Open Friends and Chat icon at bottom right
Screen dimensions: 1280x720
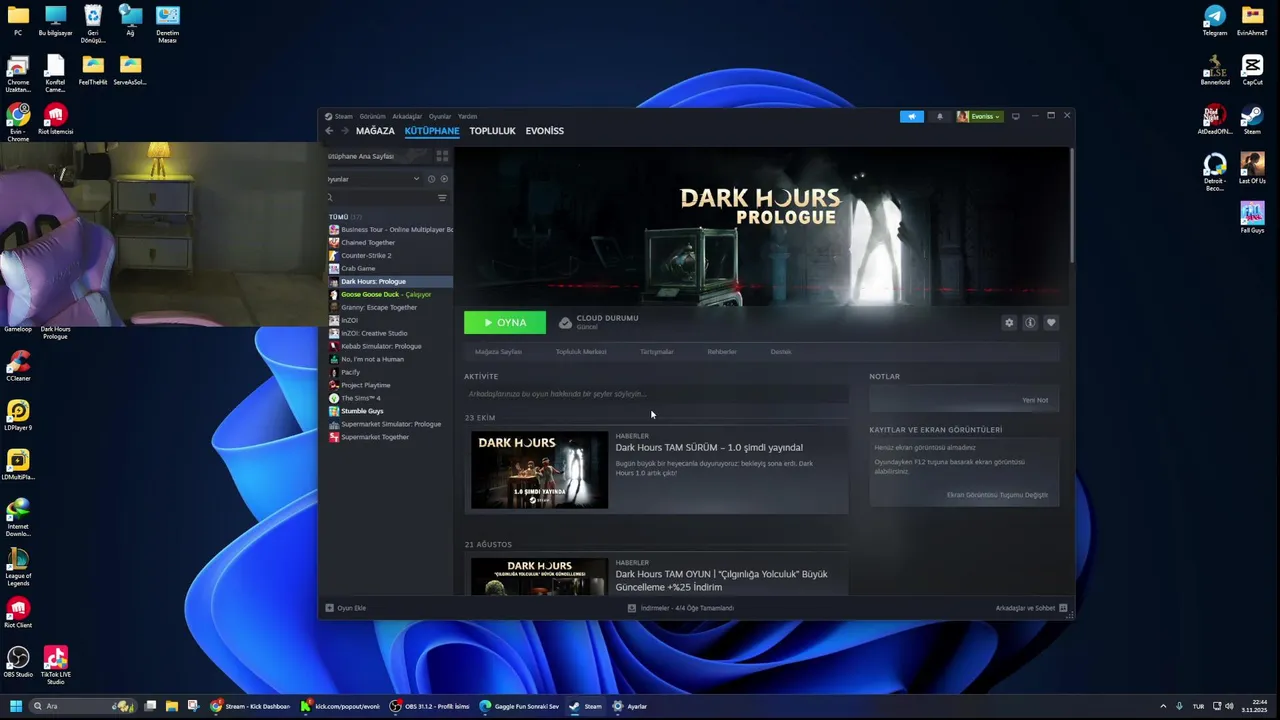point(1063,608)
